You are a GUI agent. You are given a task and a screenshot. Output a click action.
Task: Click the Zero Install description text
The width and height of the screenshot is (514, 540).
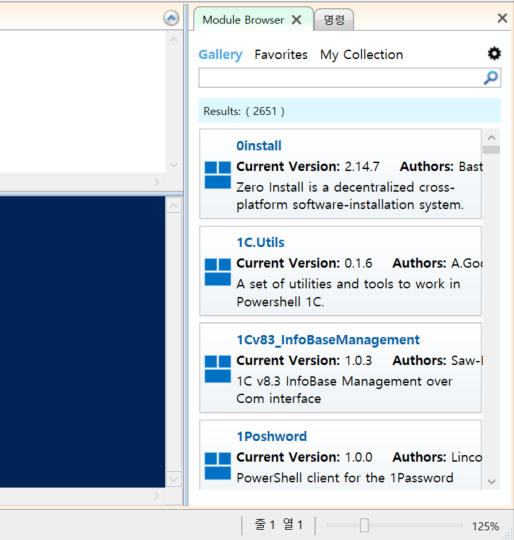[350, 196]
